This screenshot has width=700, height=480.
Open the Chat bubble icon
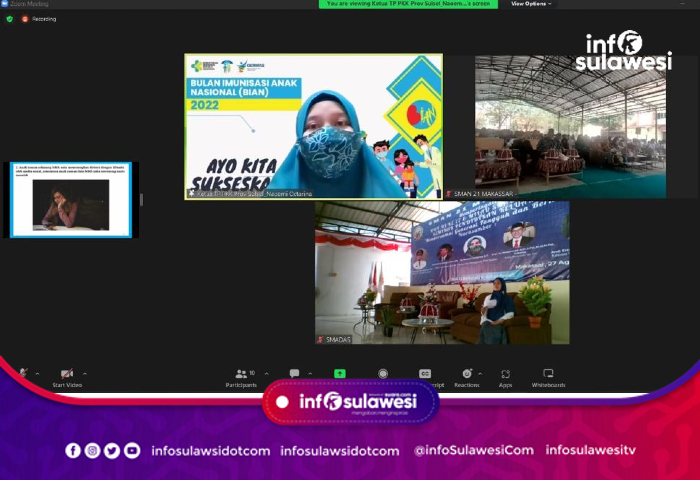pos(294,373)
